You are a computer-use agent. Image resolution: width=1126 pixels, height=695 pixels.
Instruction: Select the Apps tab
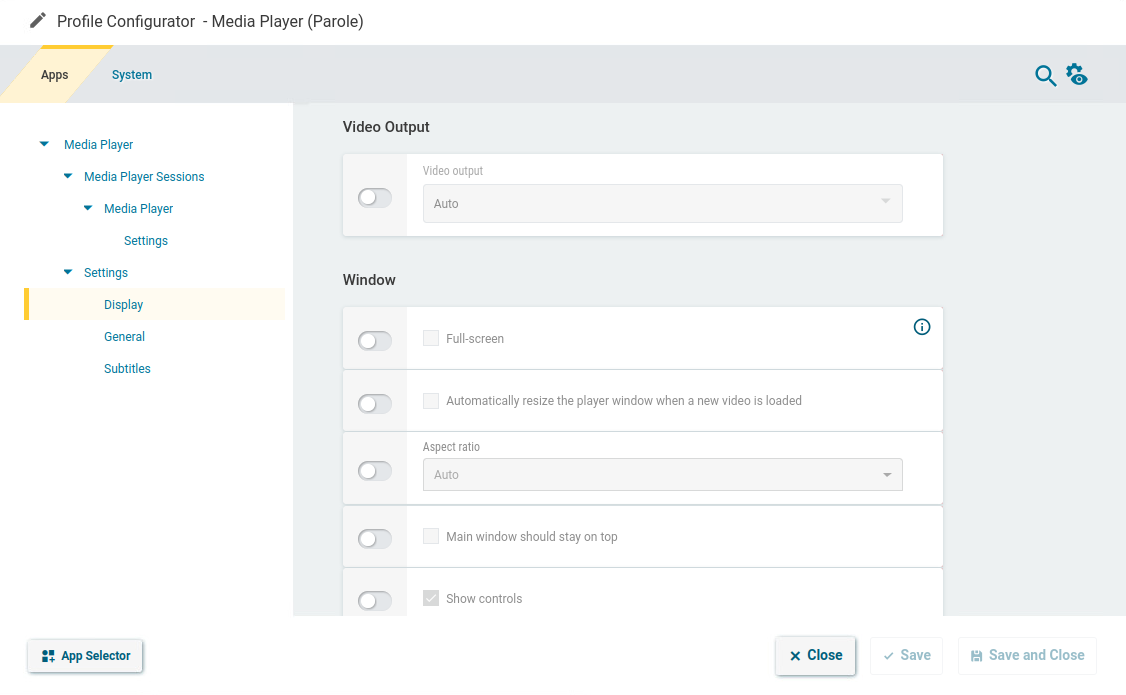tap(55, 75)
